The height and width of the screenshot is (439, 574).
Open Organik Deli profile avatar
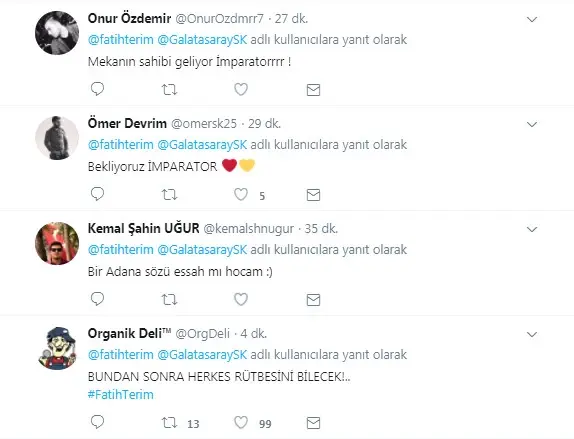[57, 348]
